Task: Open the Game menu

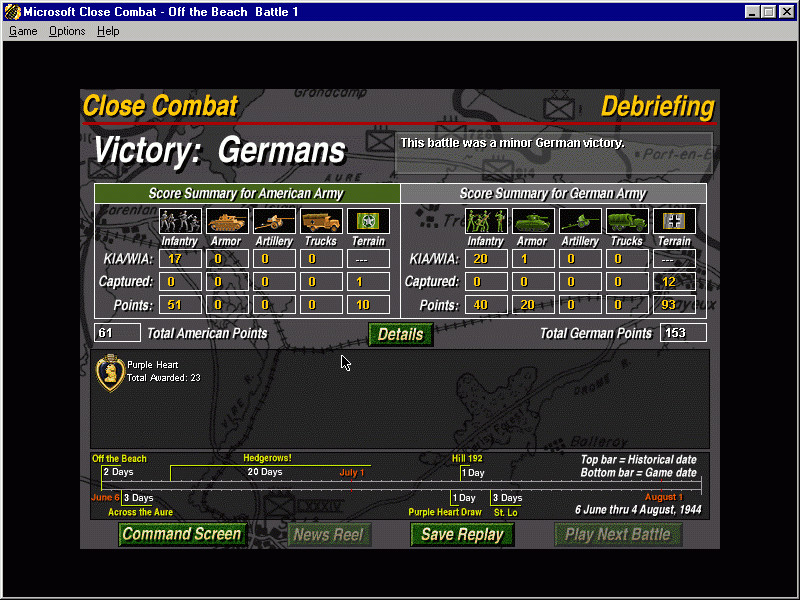Action: [x=23, y=31]
